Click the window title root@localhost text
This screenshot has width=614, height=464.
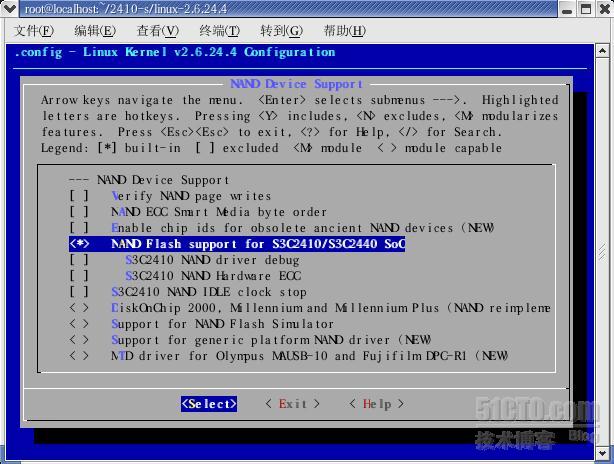(x=125, y=9)
